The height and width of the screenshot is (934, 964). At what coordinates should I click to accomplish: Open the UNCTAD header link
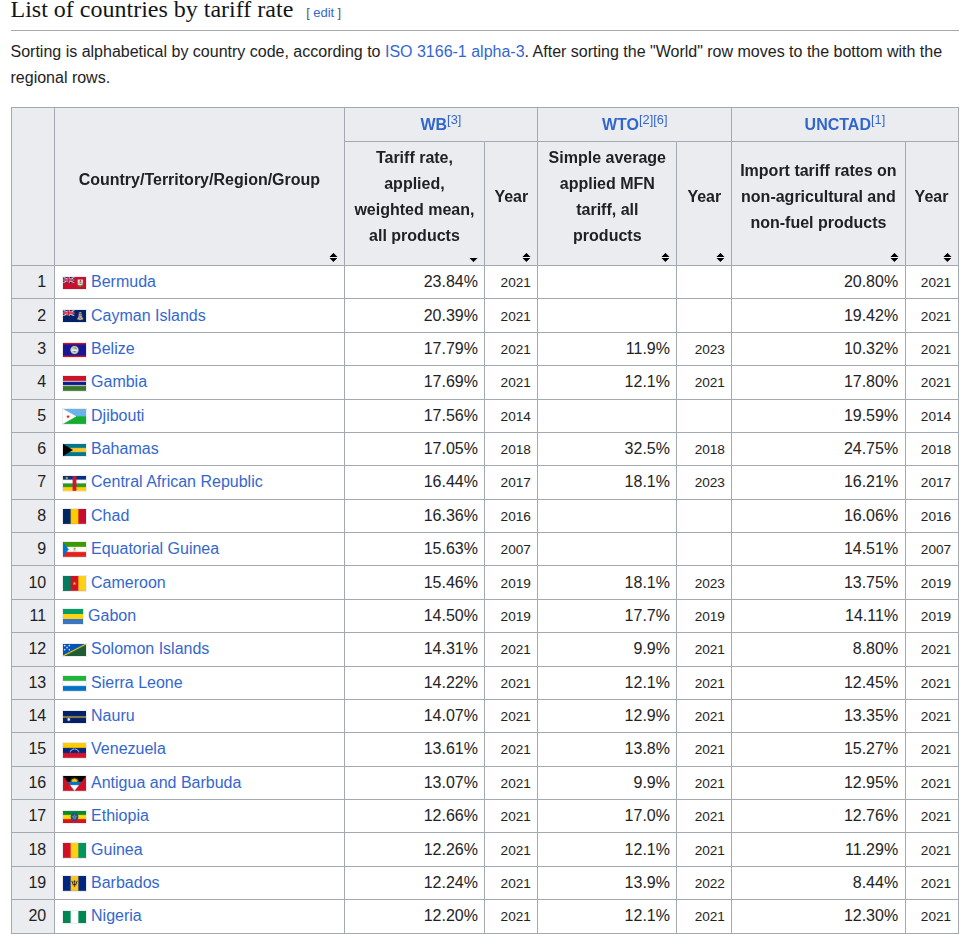pos(837,124)
